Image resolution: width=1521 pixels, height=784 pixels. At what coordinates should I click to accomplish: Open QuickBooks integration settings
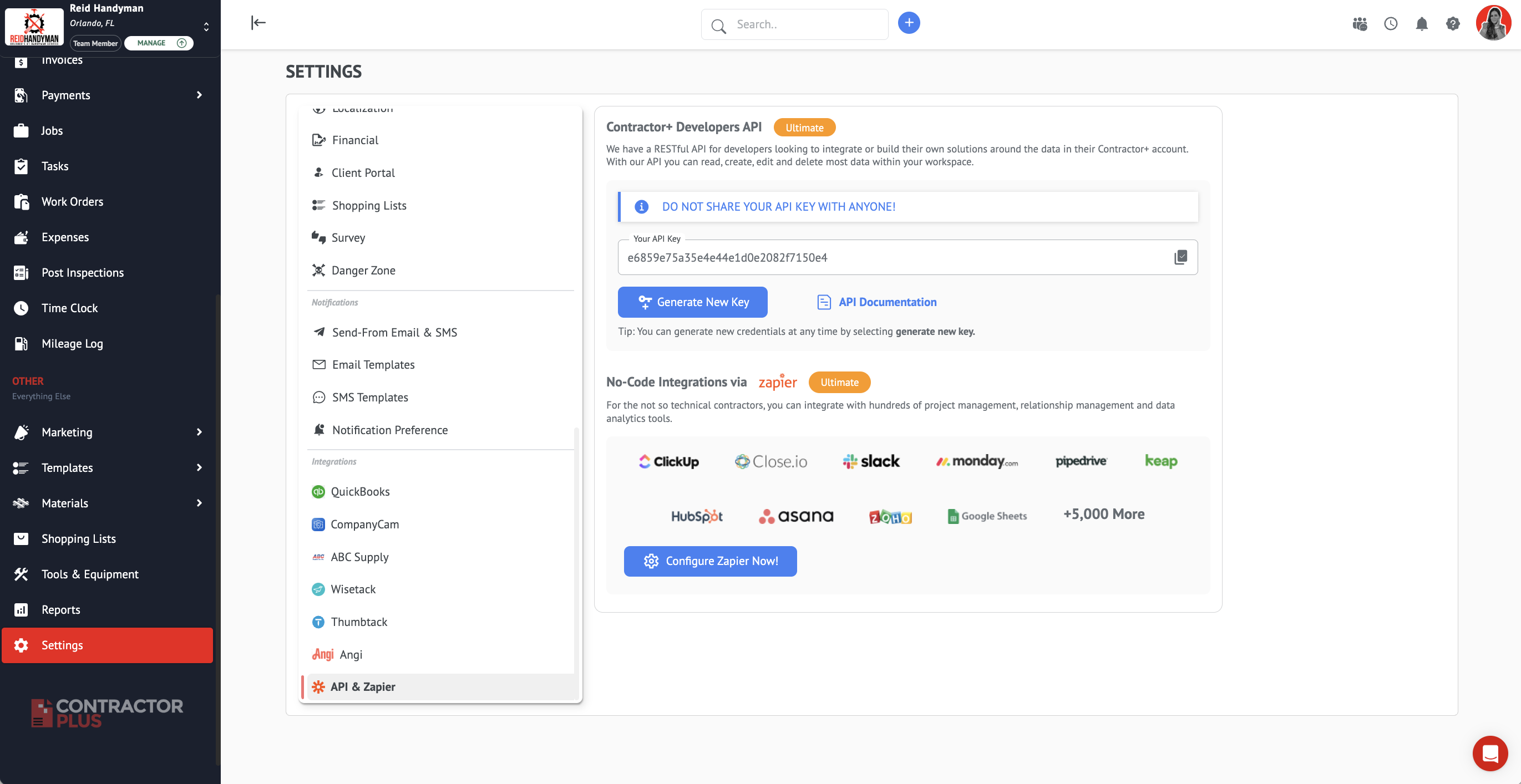(359, 492)
